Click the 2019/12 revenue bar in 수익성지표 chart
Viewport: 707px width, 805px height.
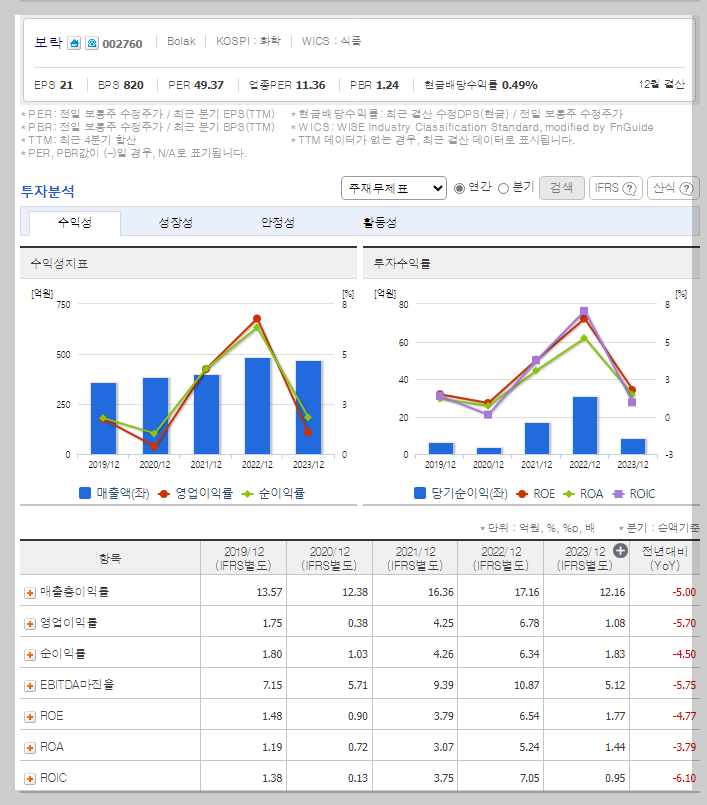tap(104, 418)
